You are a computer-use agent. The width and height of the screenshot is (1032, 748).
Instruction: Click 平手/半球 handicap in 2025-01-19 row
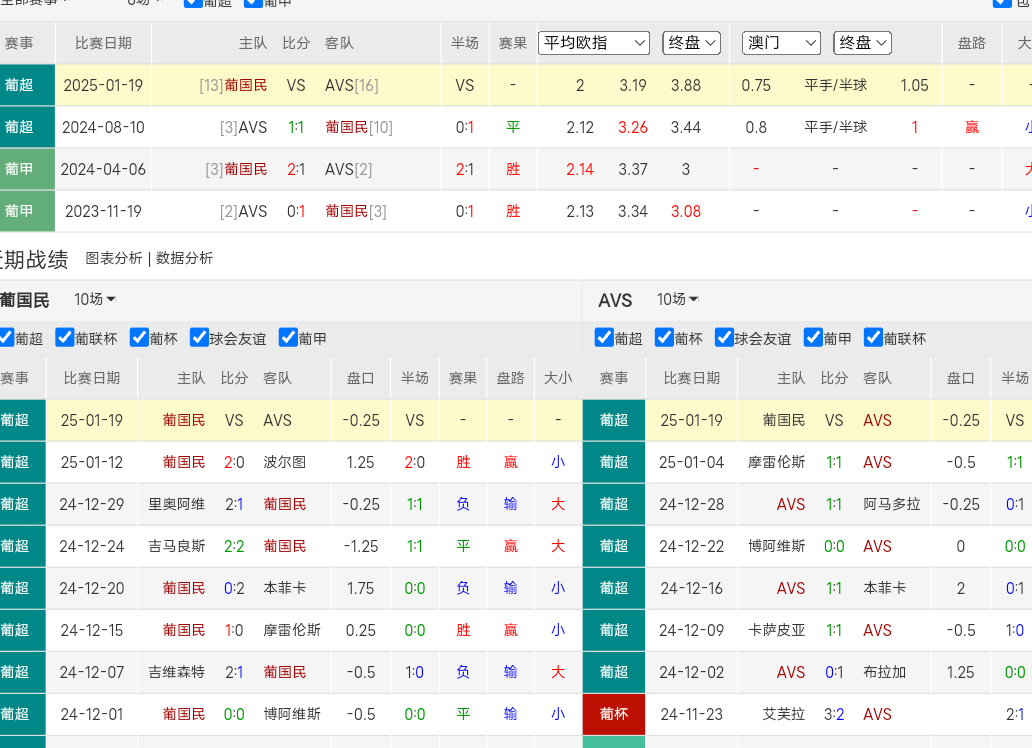click(835, 86)
